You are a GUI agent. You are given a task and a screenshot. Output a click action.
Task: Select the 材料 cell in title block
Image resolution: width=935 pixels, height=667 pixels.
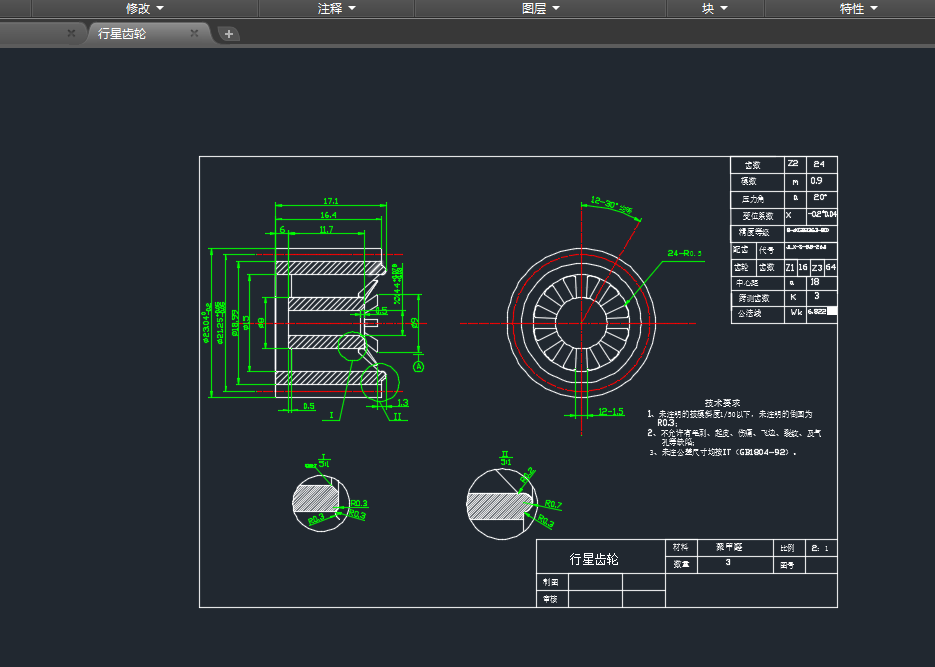click(x=681, y=548)
